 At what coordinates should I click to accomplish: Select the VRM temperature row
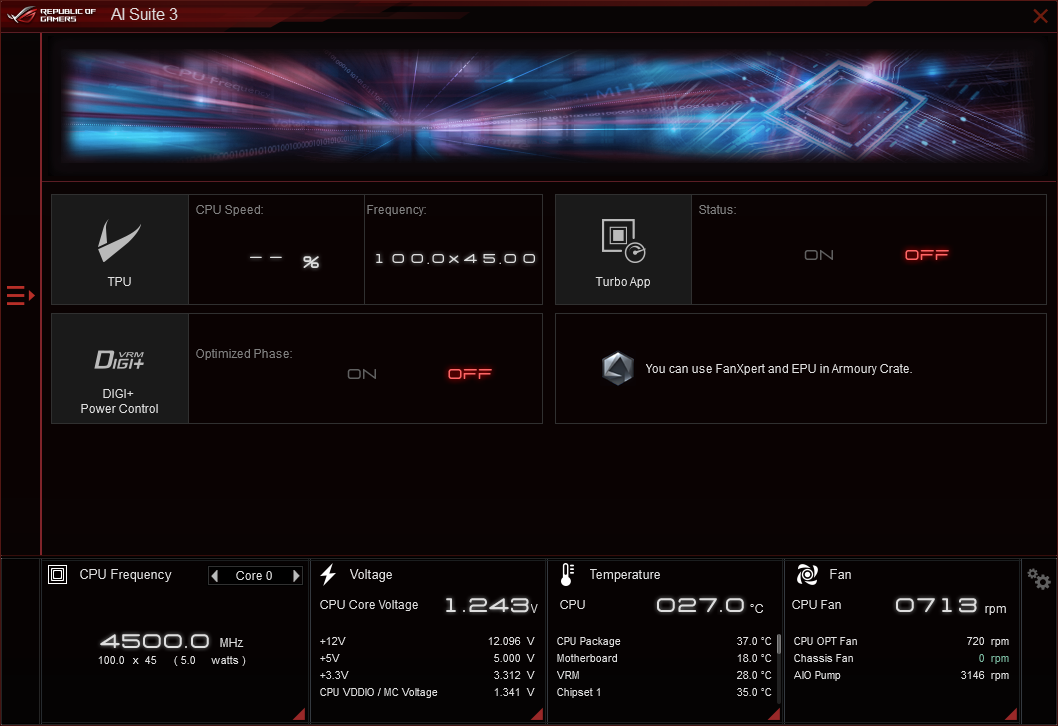point(664,675)
